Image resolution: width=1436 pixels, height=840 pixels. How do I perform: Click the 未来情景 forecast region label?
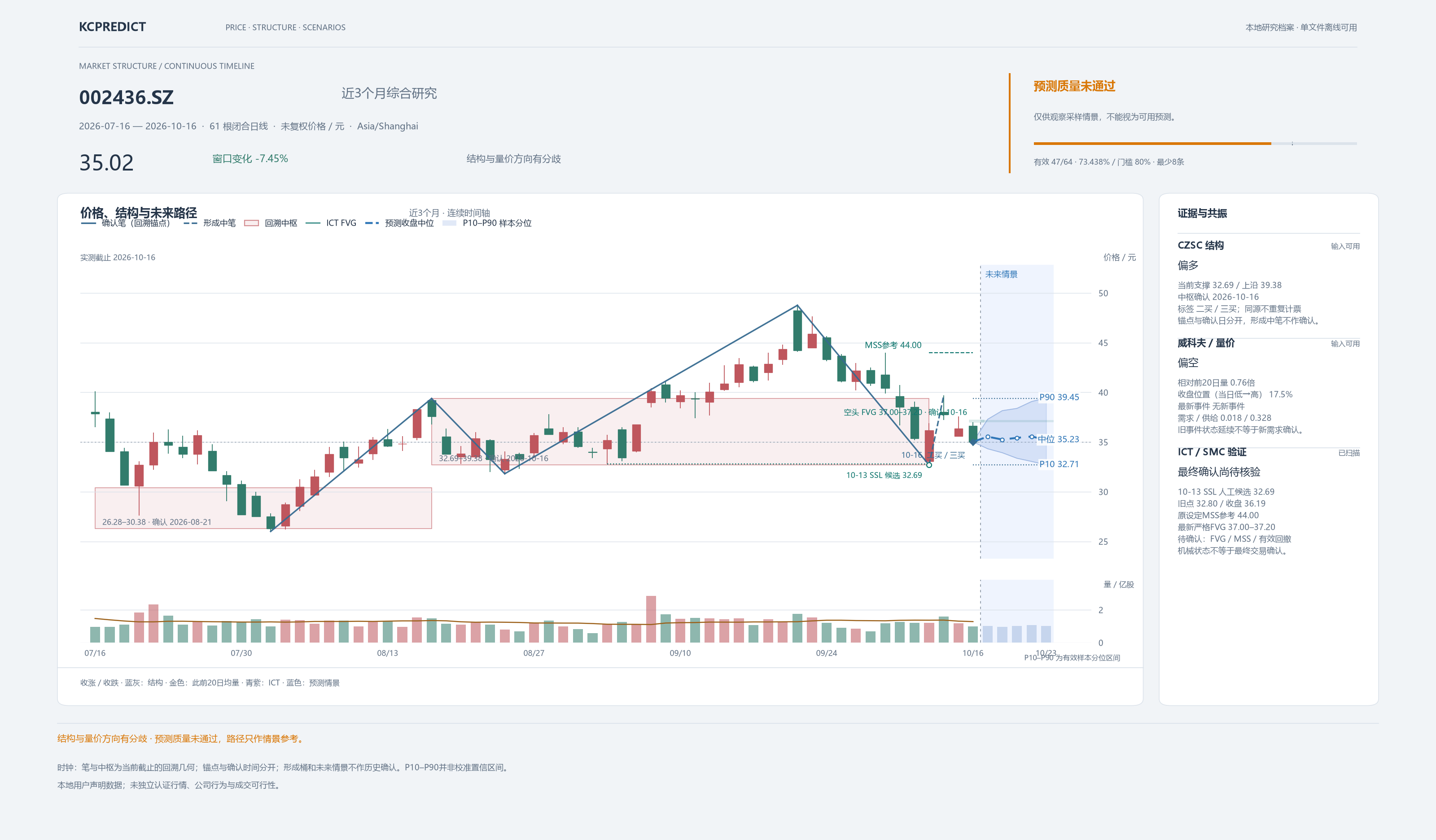[1001, 274]
